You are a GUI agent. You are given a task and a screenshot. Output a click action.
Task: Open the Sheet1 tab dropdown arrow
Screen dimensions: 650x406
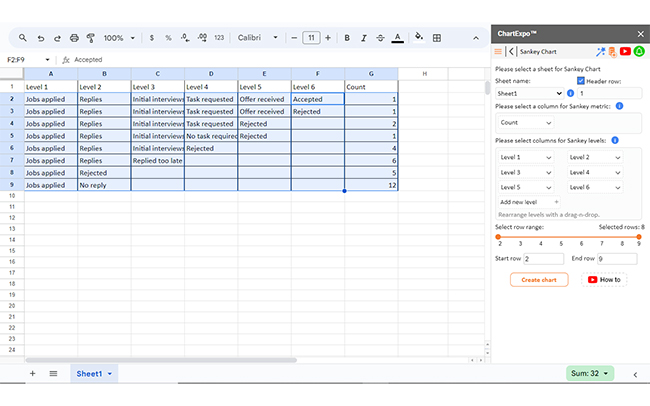point(110,374)
